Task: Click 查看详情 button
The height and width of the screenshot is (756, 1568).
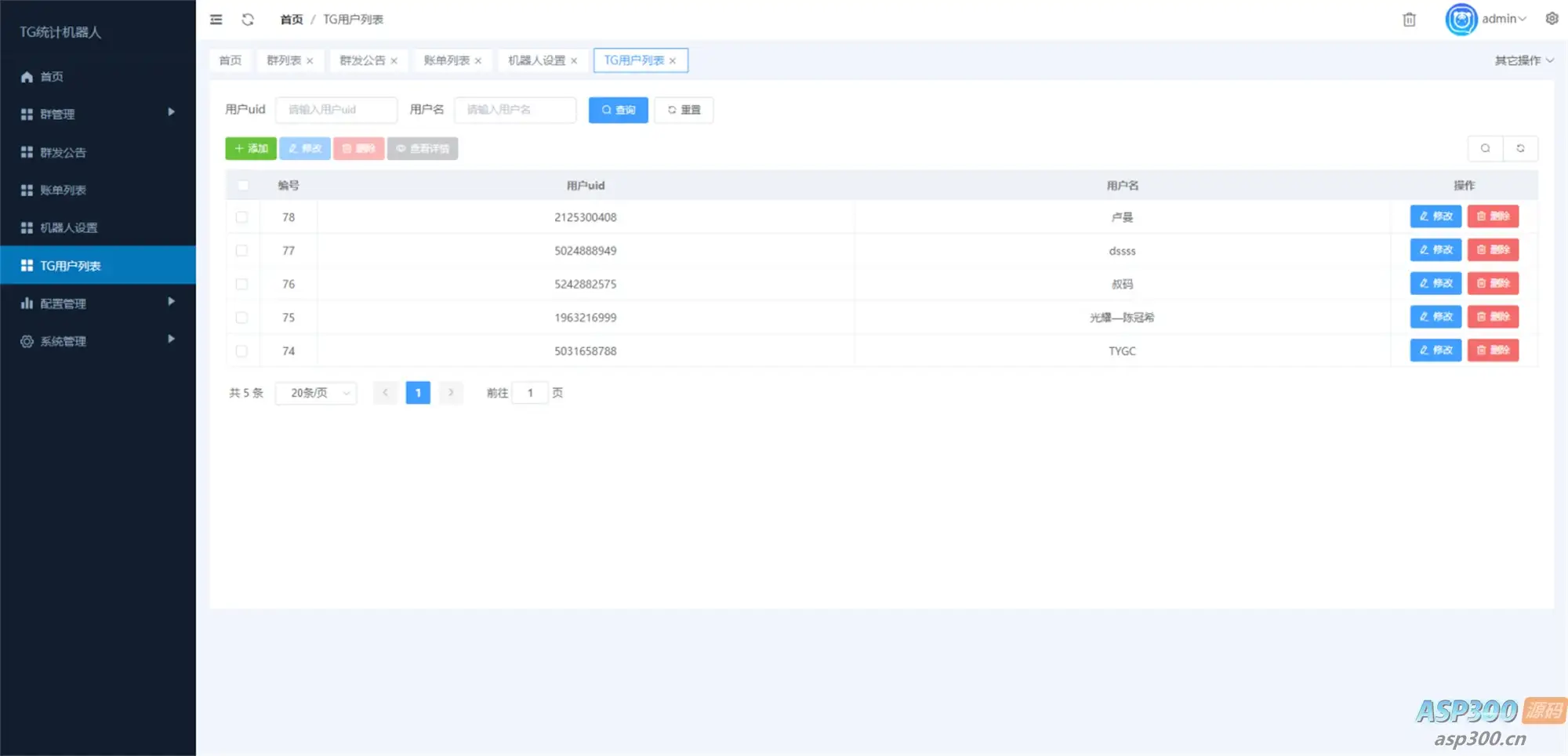Action: [x=423, y=148]
